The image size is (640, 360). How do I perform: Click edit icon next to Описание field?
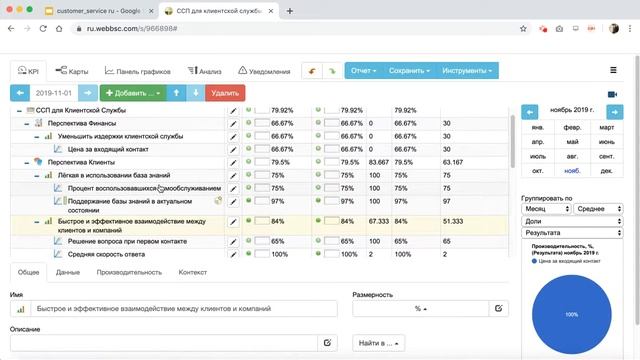click(x=327, y=343)
